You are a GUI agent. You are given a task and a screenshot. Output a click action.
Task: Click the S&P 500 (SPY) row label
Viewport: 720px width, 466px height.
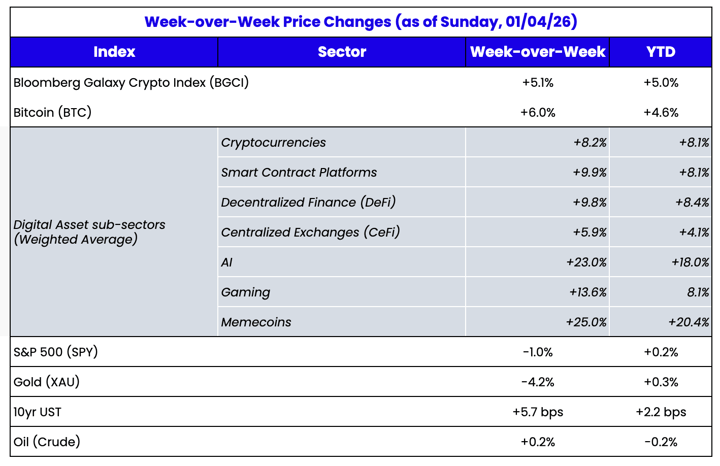point(56,352)
